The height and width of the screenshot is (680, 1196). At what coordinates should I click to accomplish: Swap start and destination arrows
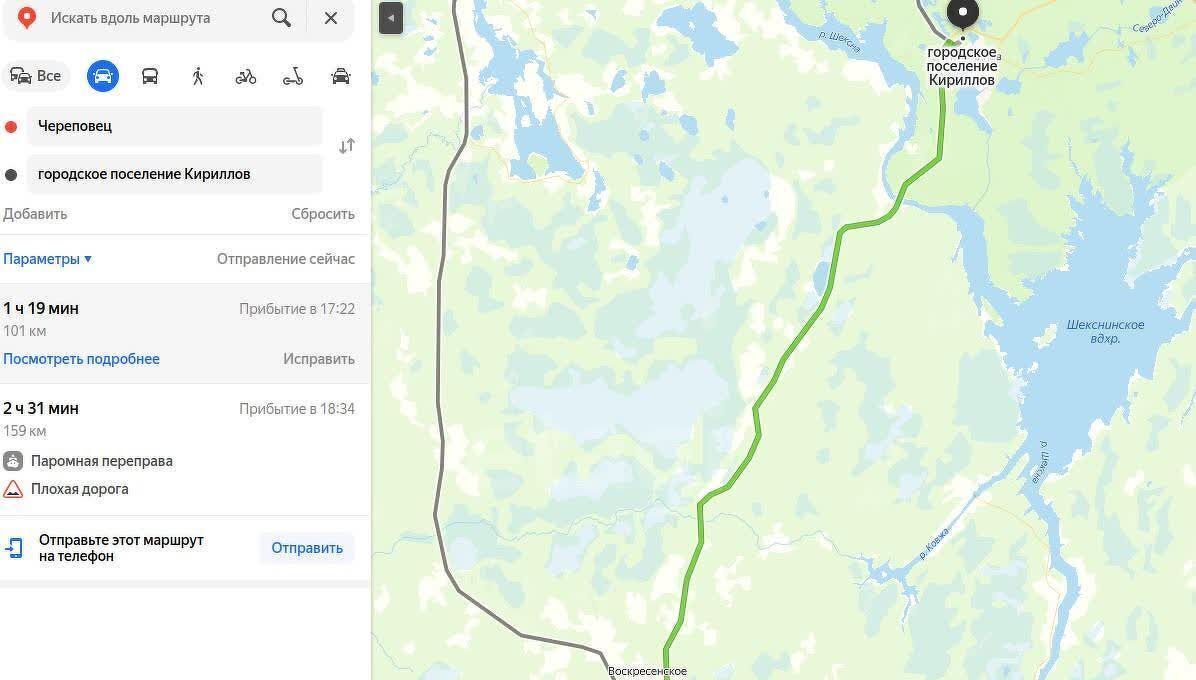[347, 146]
